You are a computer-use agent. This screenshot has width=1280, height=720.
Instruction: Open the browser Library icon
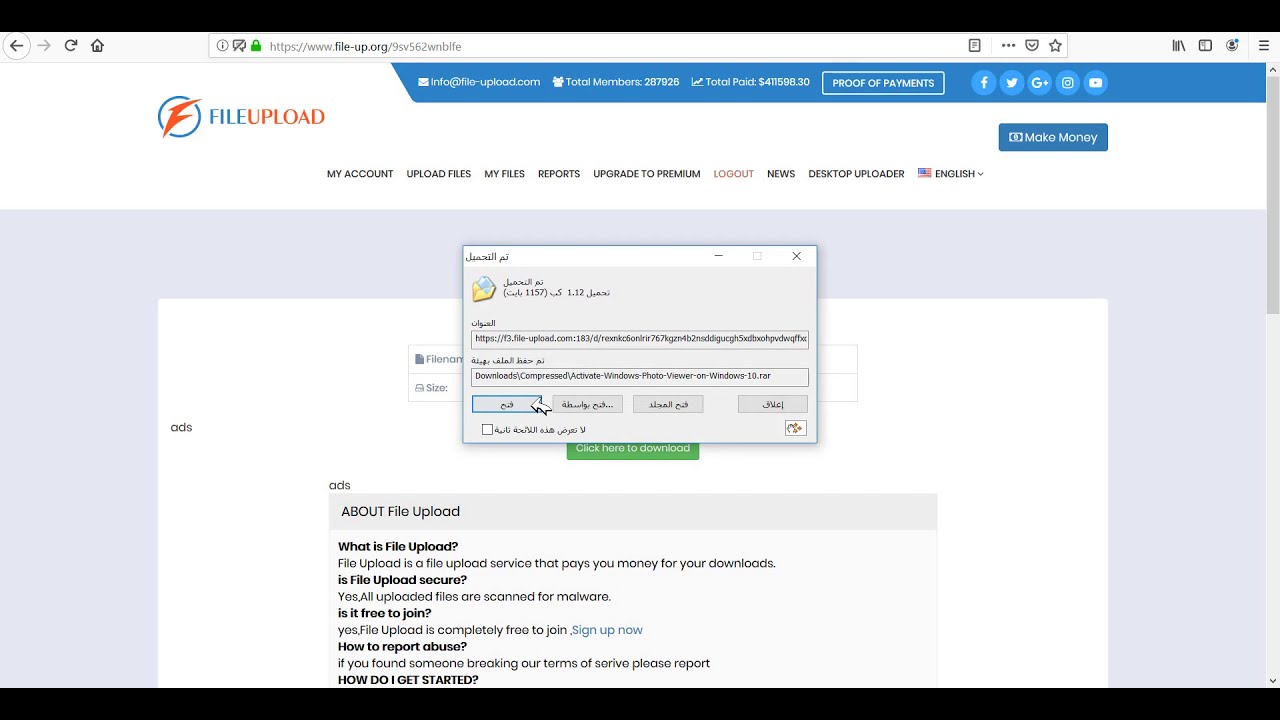tap(1179, 45)
